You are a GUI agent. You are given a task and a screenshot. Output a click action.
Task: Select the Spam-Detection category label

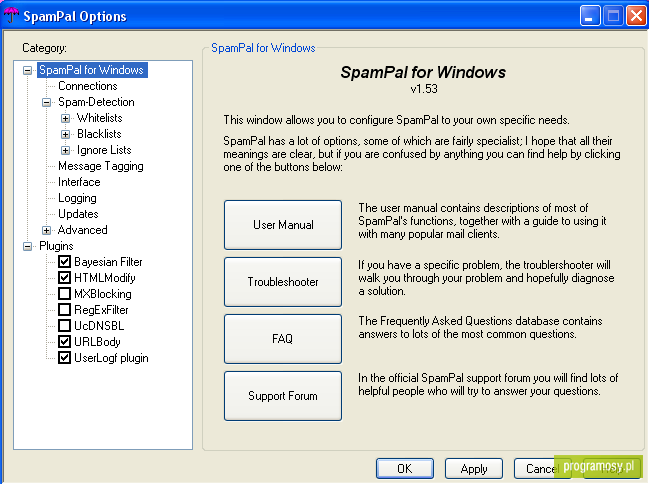pyautogui.click(x=96, y=102)
